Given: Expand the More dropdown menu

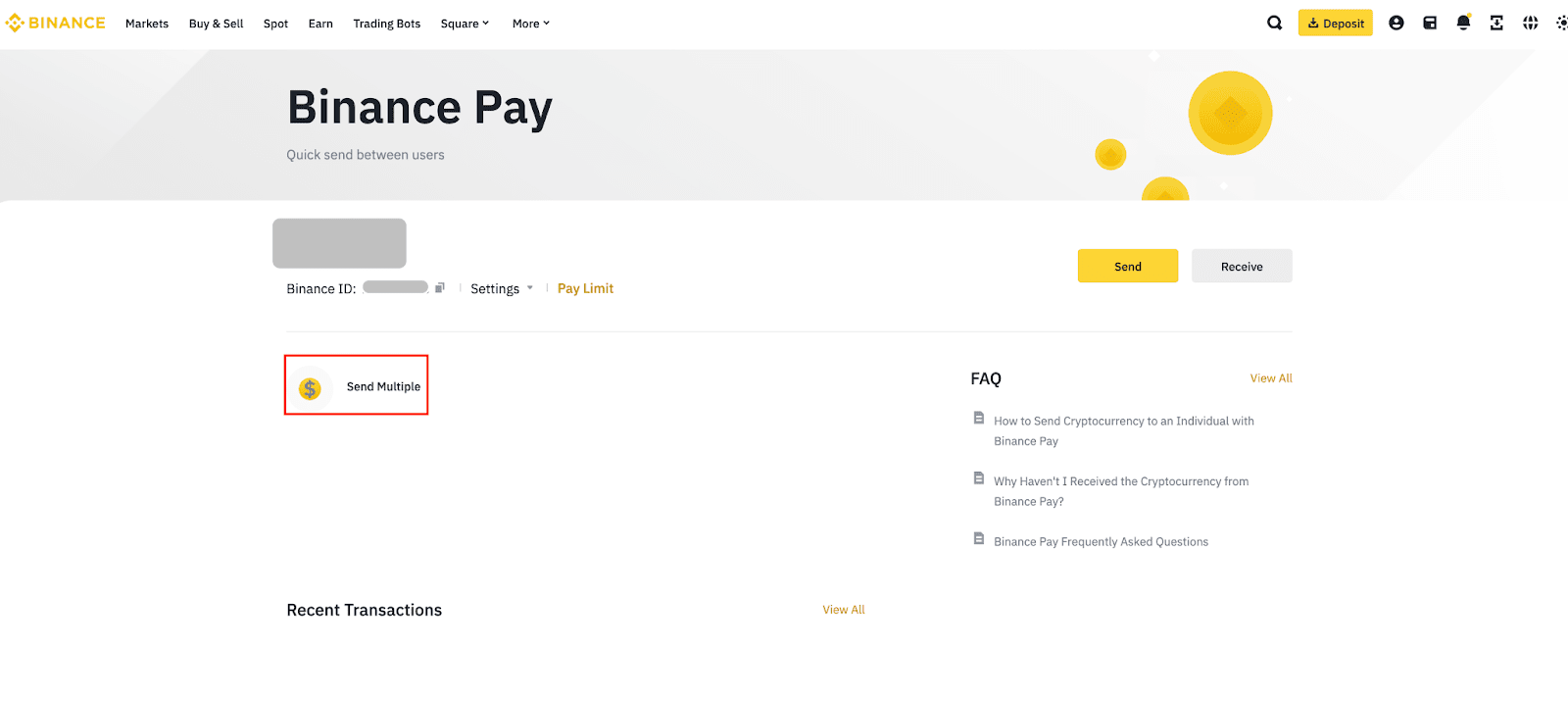Looking at the screenshot, I should pyautogui.click(x=531, y=24).
